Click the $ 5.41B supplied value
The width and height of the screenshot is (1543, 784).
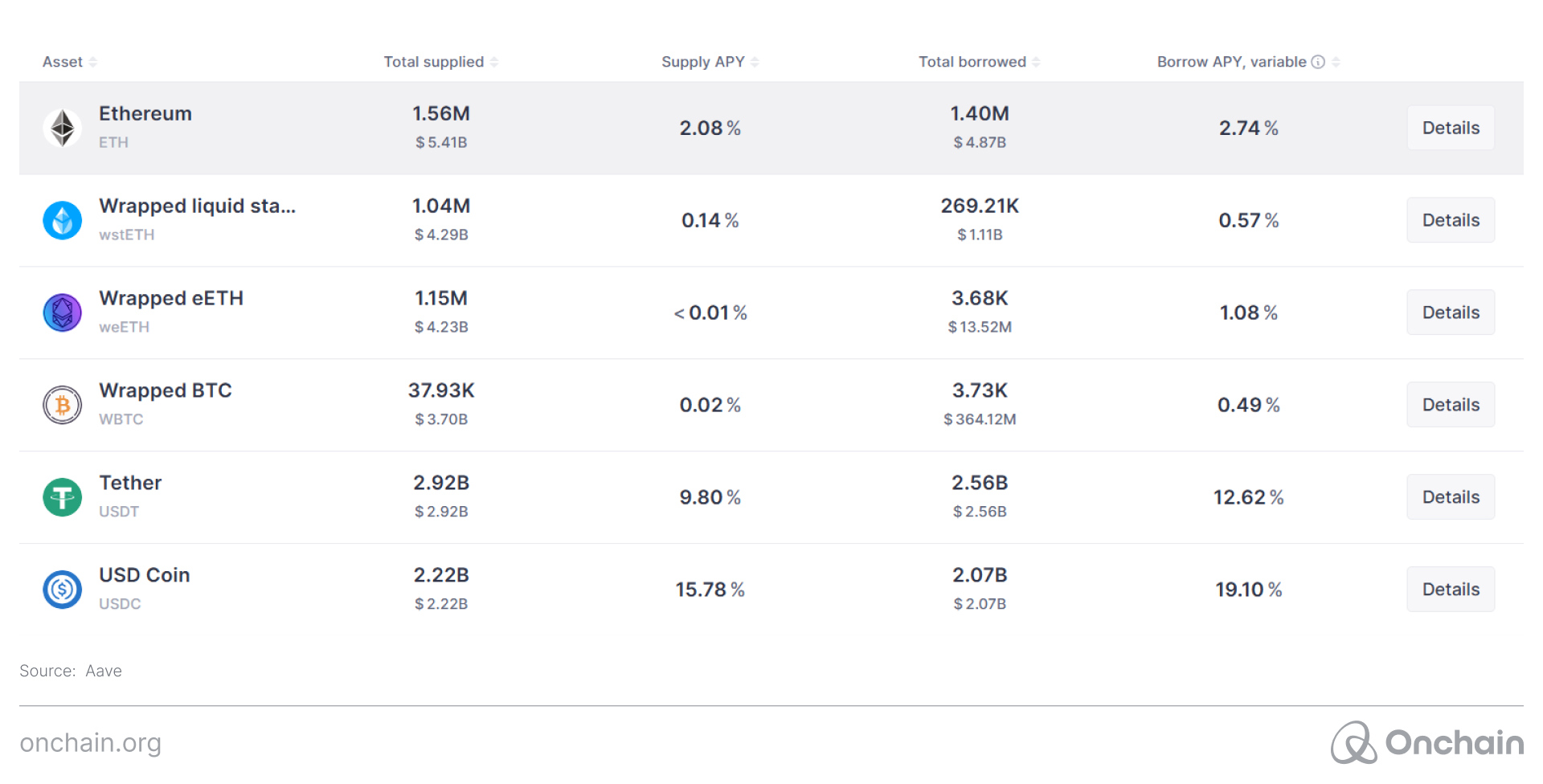(x=441, y=142)
